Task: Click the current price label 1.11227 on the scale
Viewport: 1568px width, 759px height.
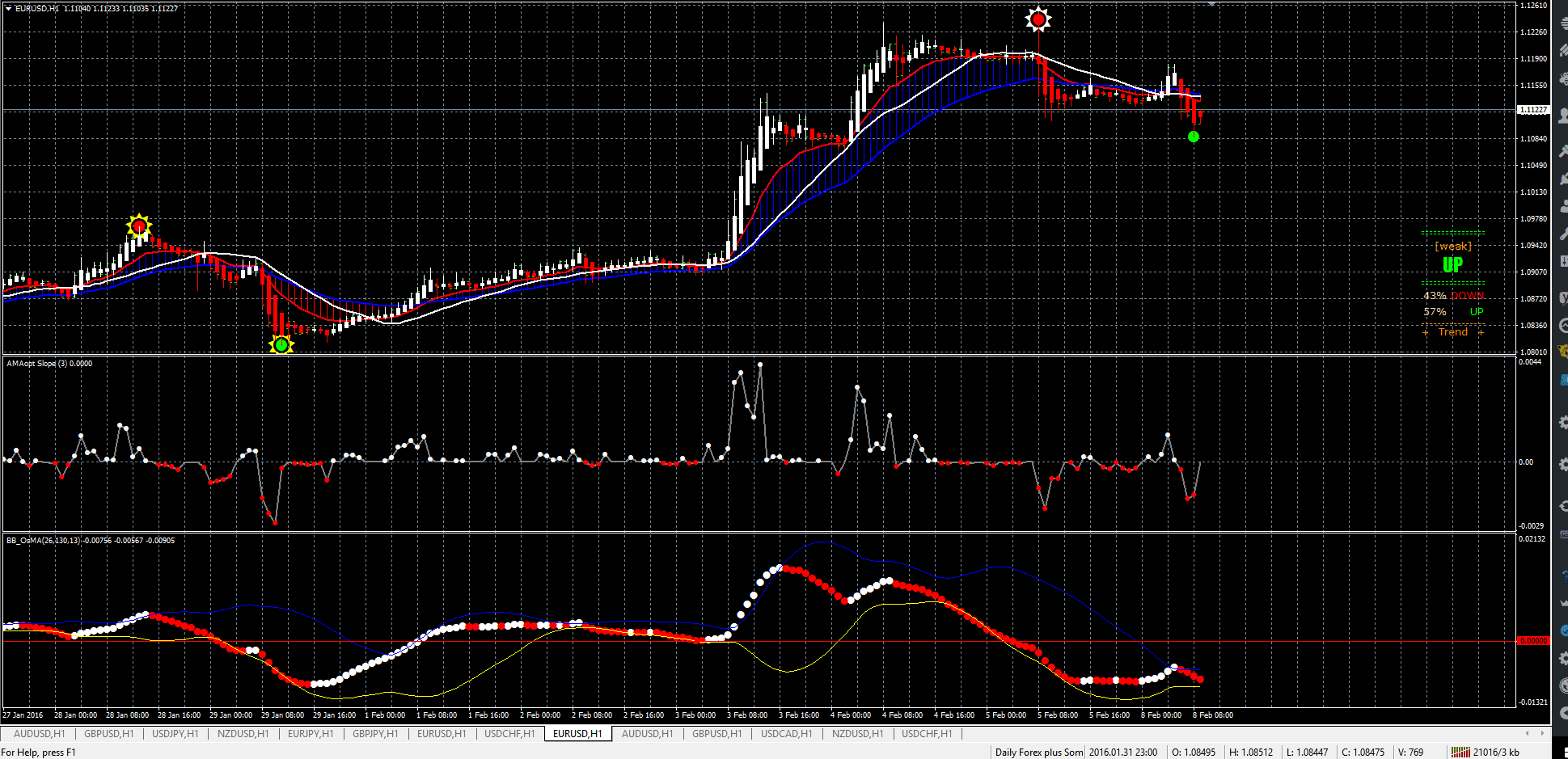Action: click(x=1533, y=110)
